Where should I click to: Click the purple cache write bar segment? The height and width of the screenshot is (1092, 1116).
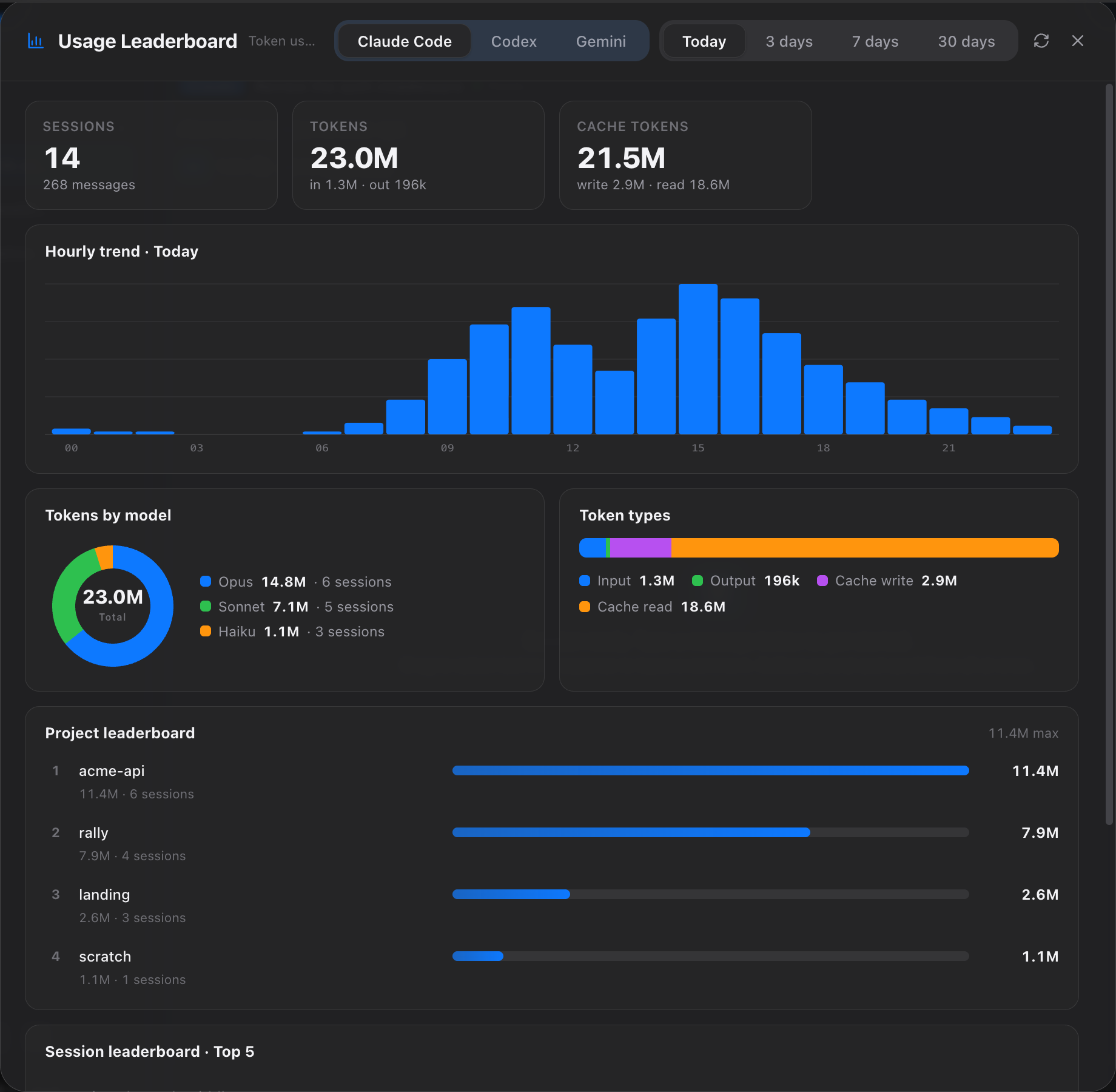pyautogui.click(x=640, y=548)
